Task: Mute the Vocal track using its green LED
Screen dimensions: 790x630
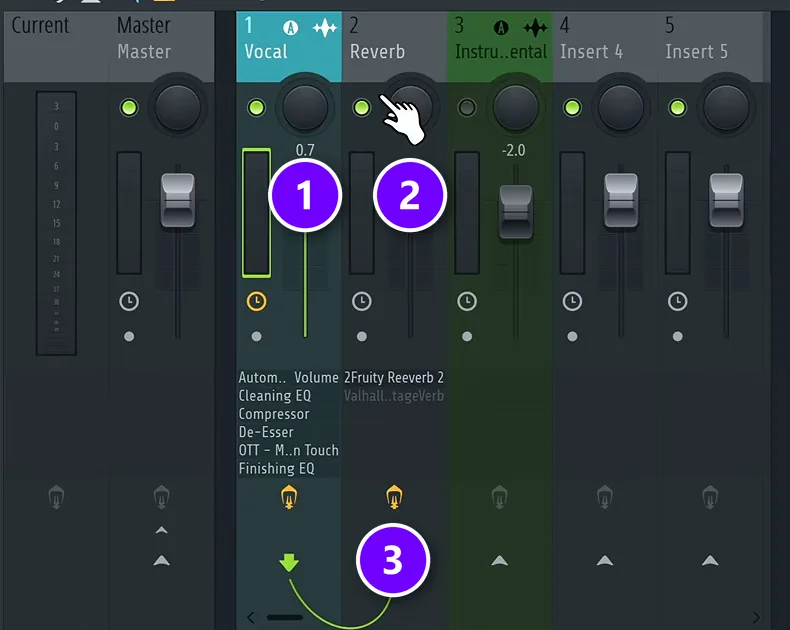Action: click(x=256, y=107)
